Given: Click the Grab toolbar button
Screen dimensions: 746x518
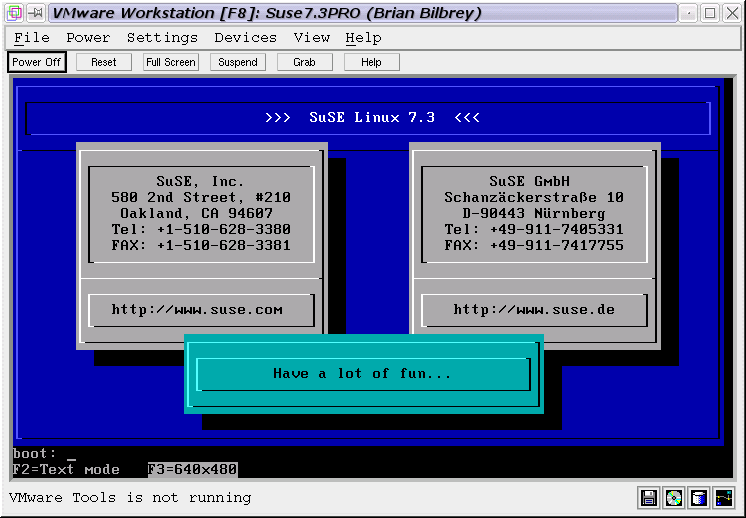Looking at the screenshot, I should point(304,62).
